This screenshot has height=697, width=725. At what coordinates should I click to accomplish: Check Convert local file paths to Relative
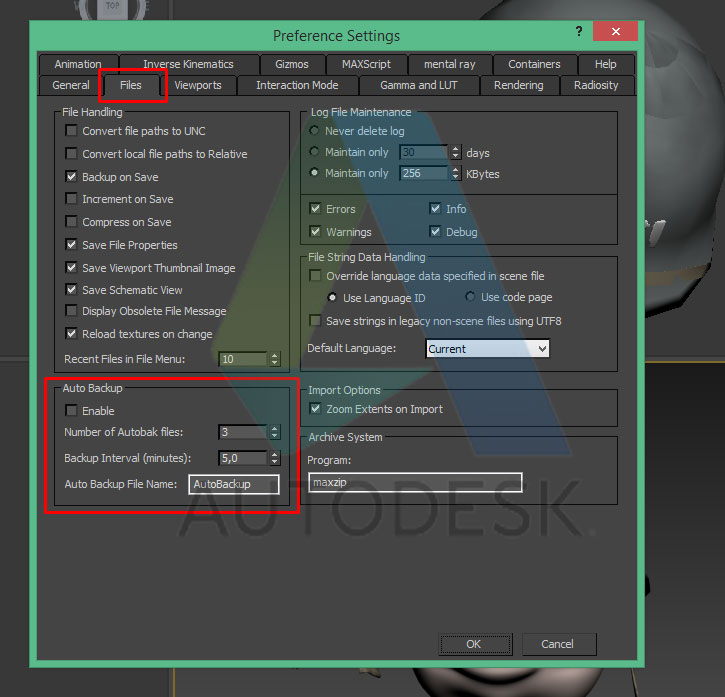coord(71,153)
